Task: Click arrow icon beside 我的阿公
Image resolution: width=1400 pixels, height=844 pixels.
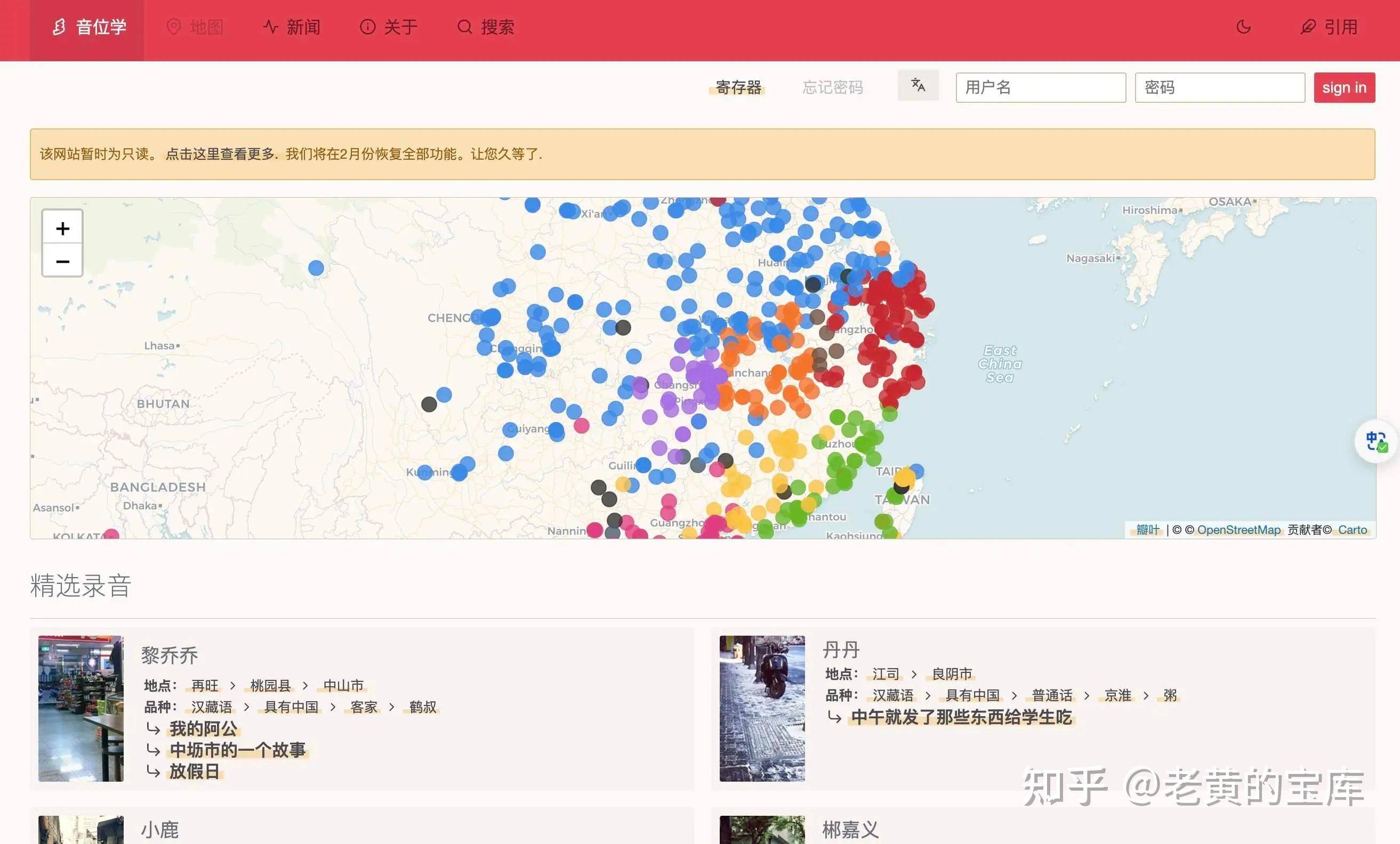Action: coord(153,728)
